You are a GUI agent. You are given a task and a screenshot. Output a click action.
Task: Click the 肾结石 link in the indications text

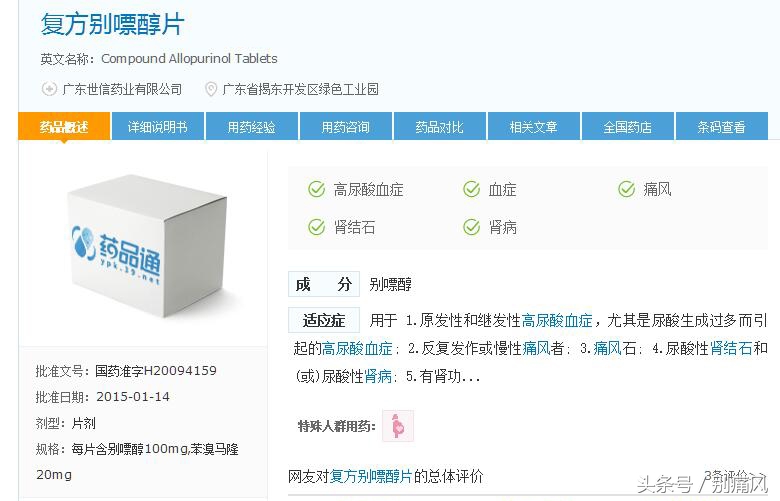click(731, 348)
